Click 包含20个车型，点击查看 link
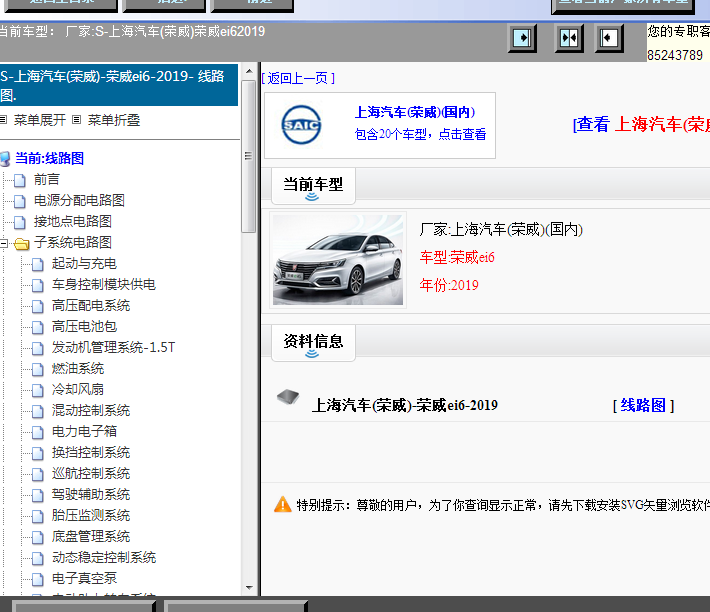Screen dimensions: 710x612 [x=420, y=134]
